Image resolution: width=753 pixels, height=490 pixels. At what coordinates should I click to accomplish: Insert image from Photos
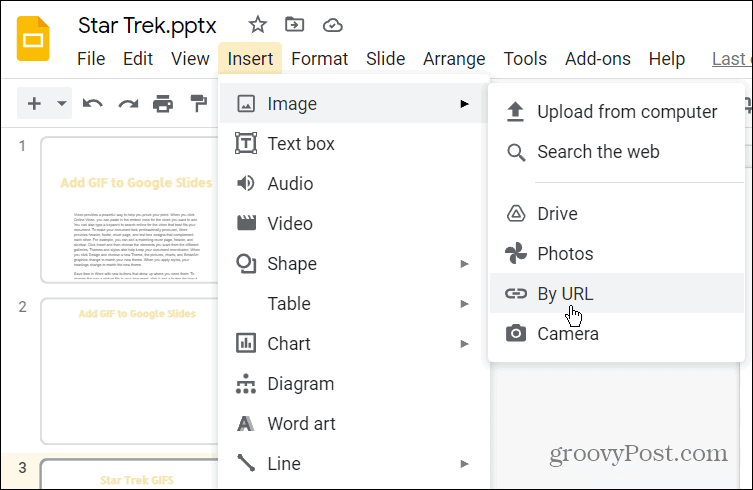(x=617, y=253)
